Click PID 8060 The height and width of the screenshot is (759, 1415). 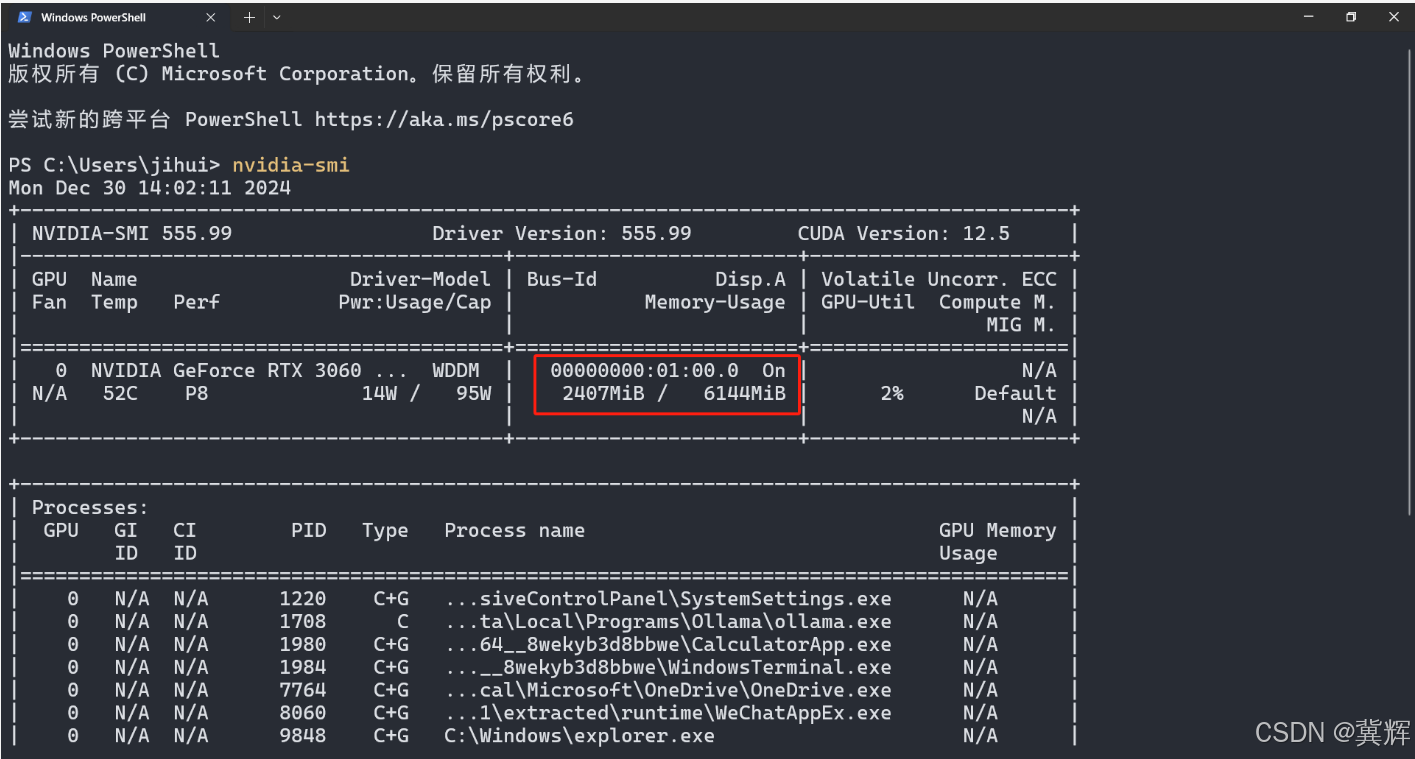click(303, 713)
